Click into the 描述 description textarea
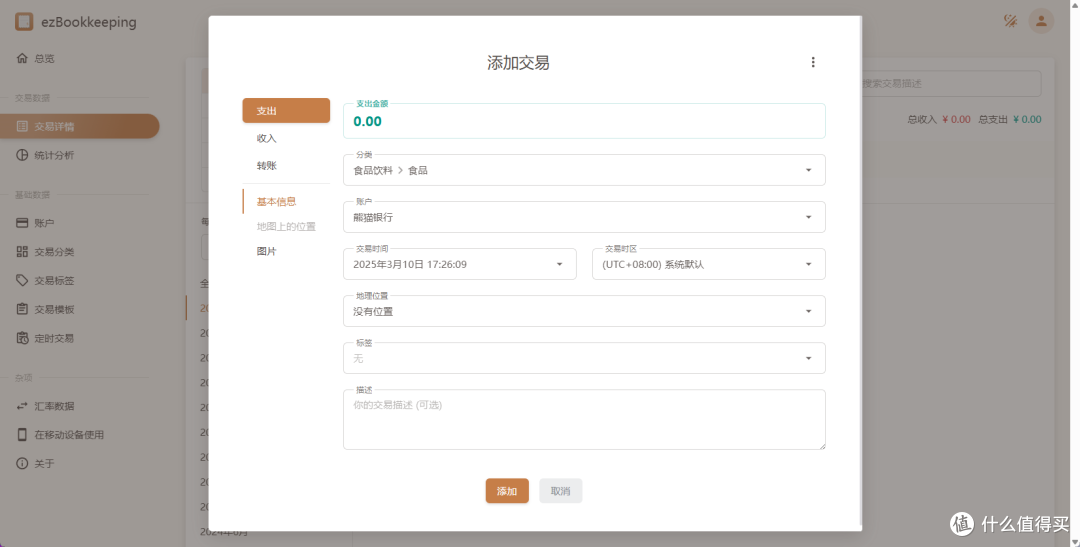 [584, 420]
